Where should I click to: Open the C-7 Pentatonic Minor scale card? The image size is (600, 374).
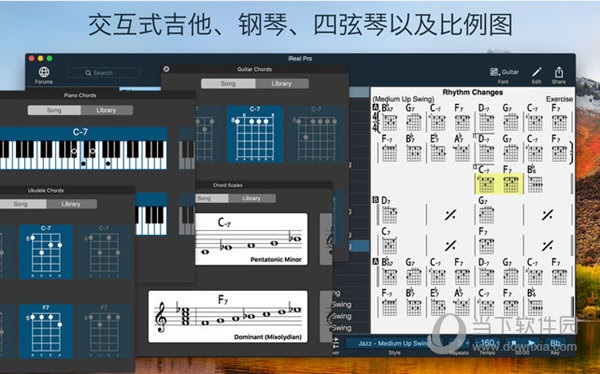pos(251,239)
